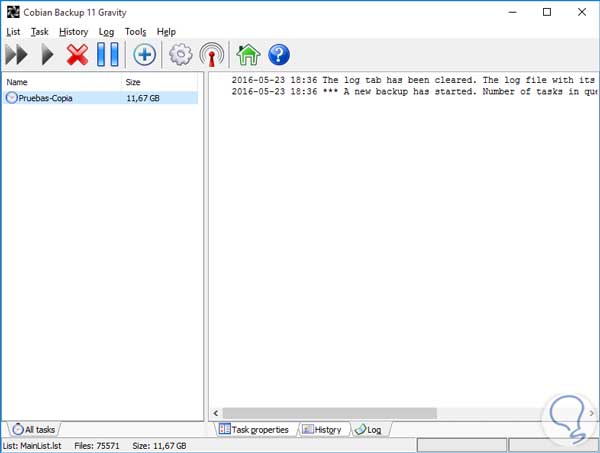Switch to the Log tab

[369, 430]
